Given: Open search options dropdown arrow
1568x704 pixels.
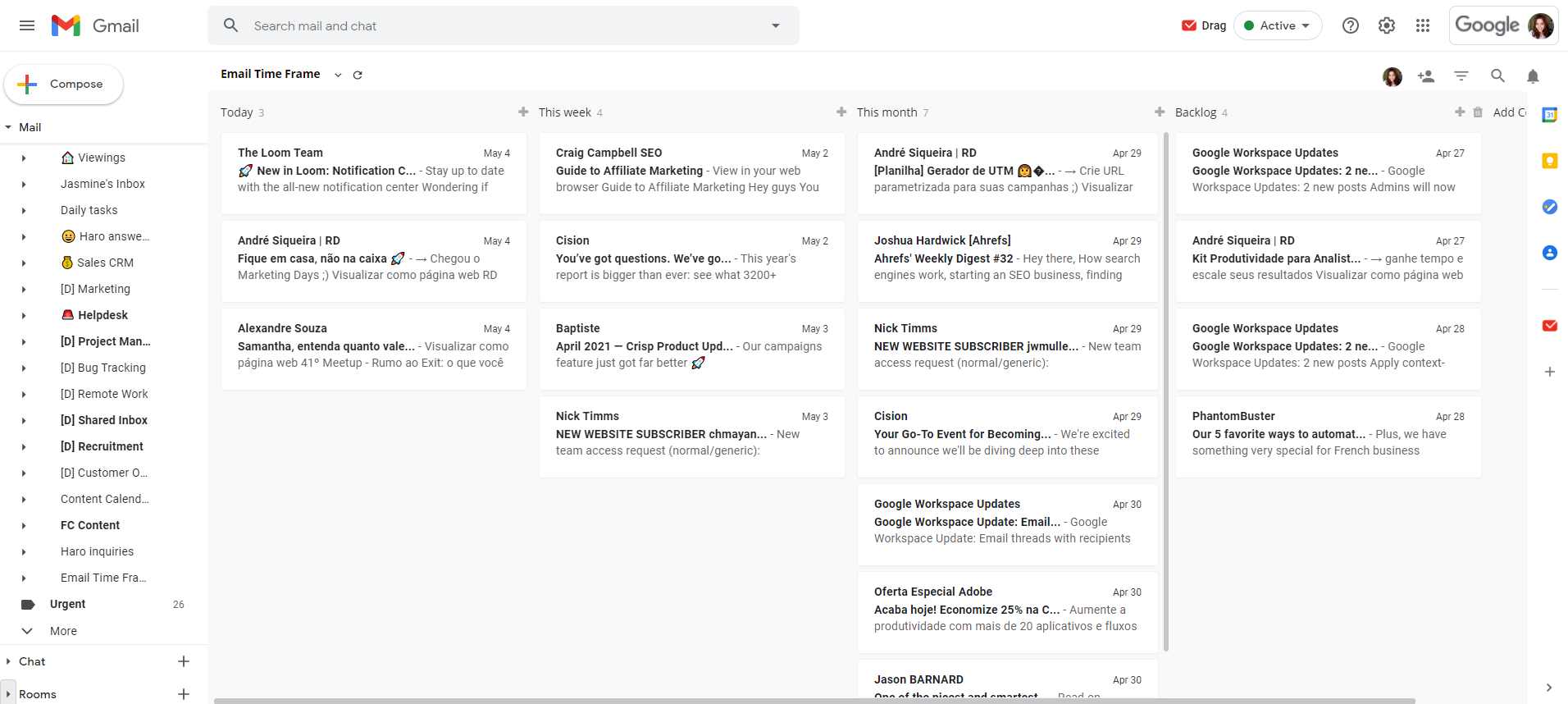Looking at the screenshot, I should point(776,25).
